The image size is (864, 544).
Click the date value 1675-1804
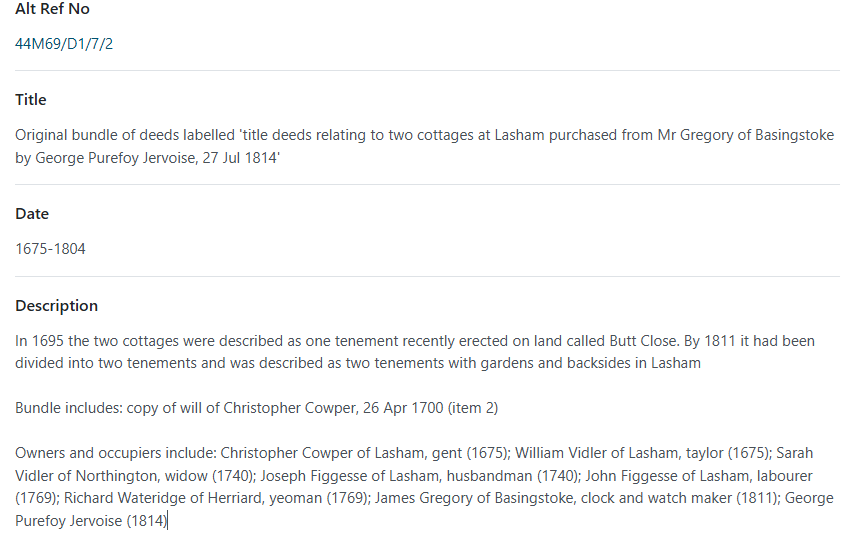[x=50, y=249]
